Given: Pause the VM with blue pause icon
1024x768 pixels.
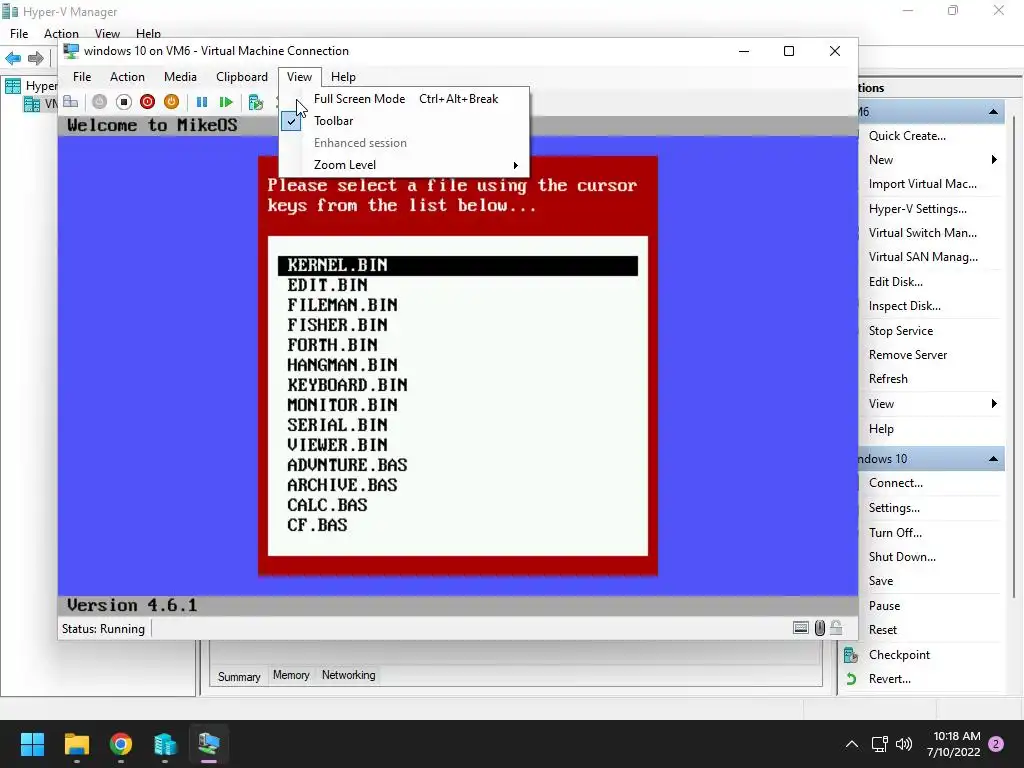Looking at the screenshot, I should click(x=202, y=102).
